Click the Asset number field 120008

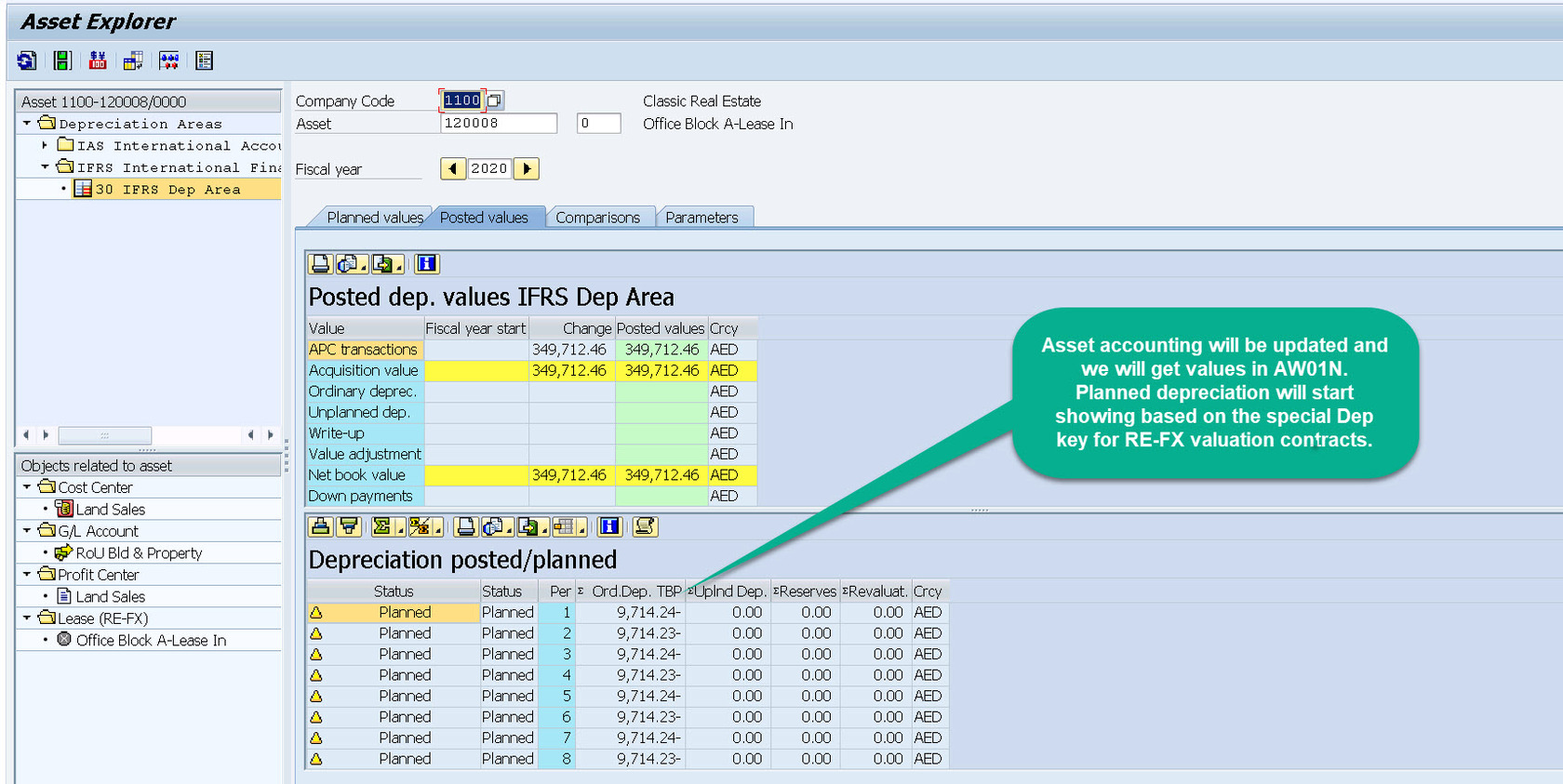pos(499,124)
